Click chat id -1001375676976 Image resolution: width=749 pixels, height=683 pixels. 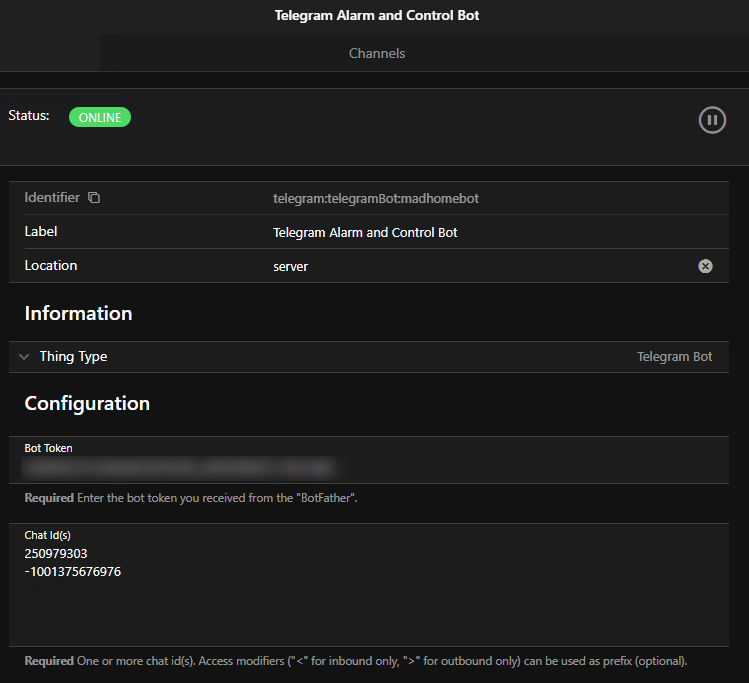pyautogui.click(x=73, y=572)
